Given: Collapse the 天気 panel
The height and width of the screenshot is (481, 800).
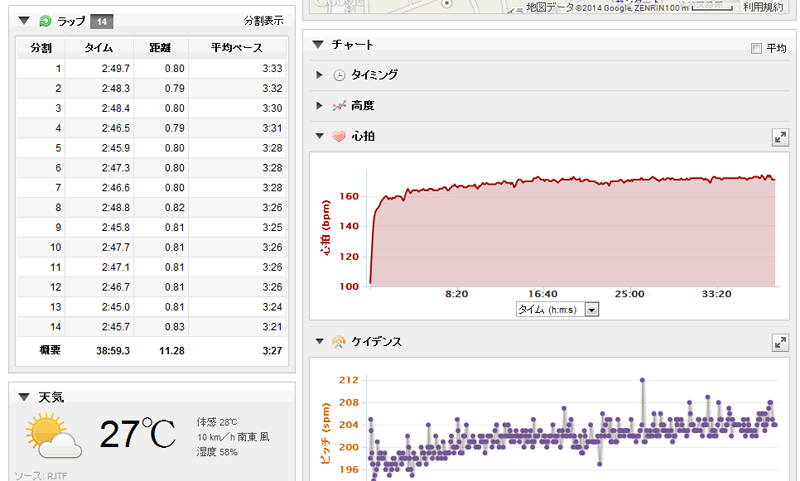Looking at the screenshot, I should click(24, 397).
